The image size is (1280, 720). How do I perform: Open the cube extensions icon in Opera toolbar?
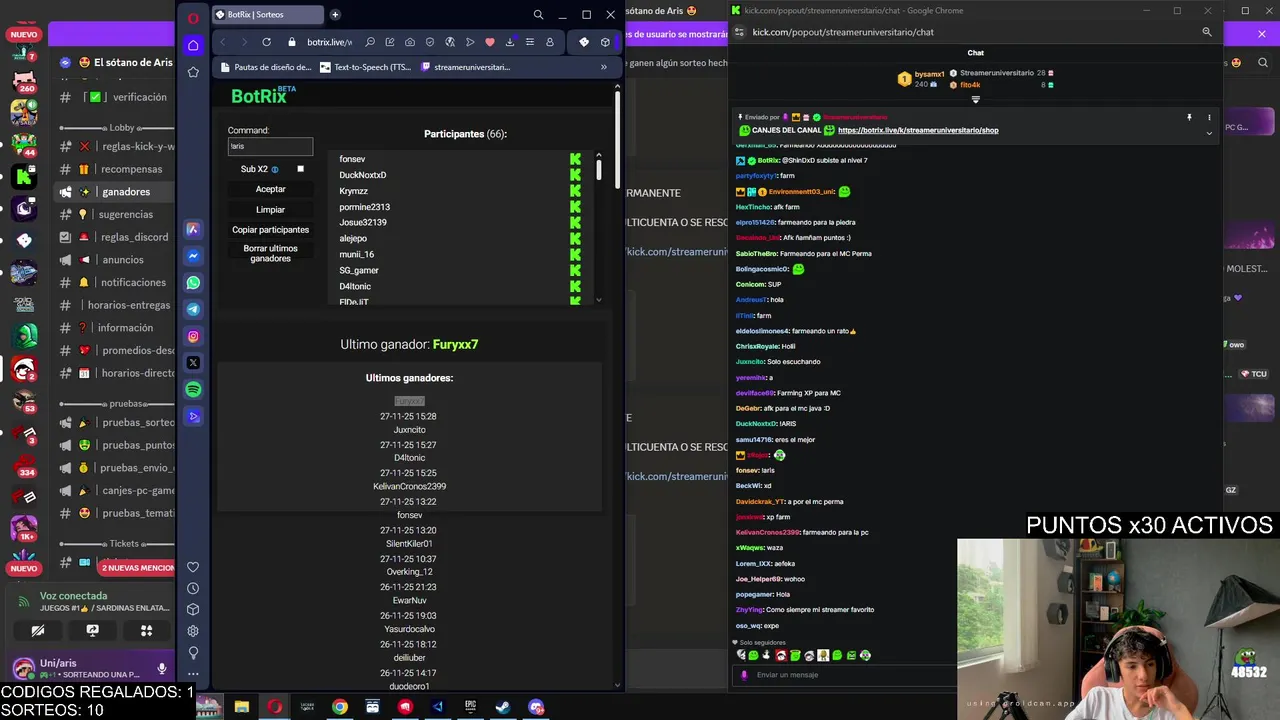point(605,42)
